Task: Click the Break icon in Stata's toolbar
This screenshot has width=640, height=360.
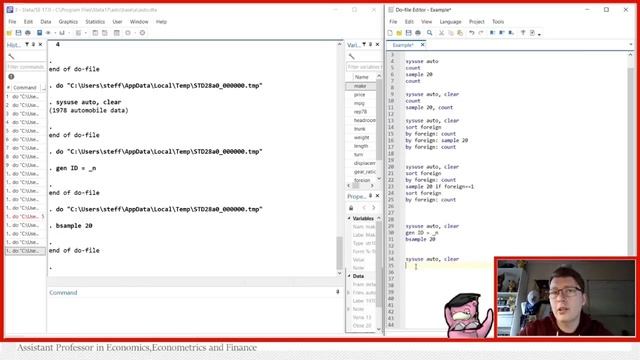Action: pos(142,33)
